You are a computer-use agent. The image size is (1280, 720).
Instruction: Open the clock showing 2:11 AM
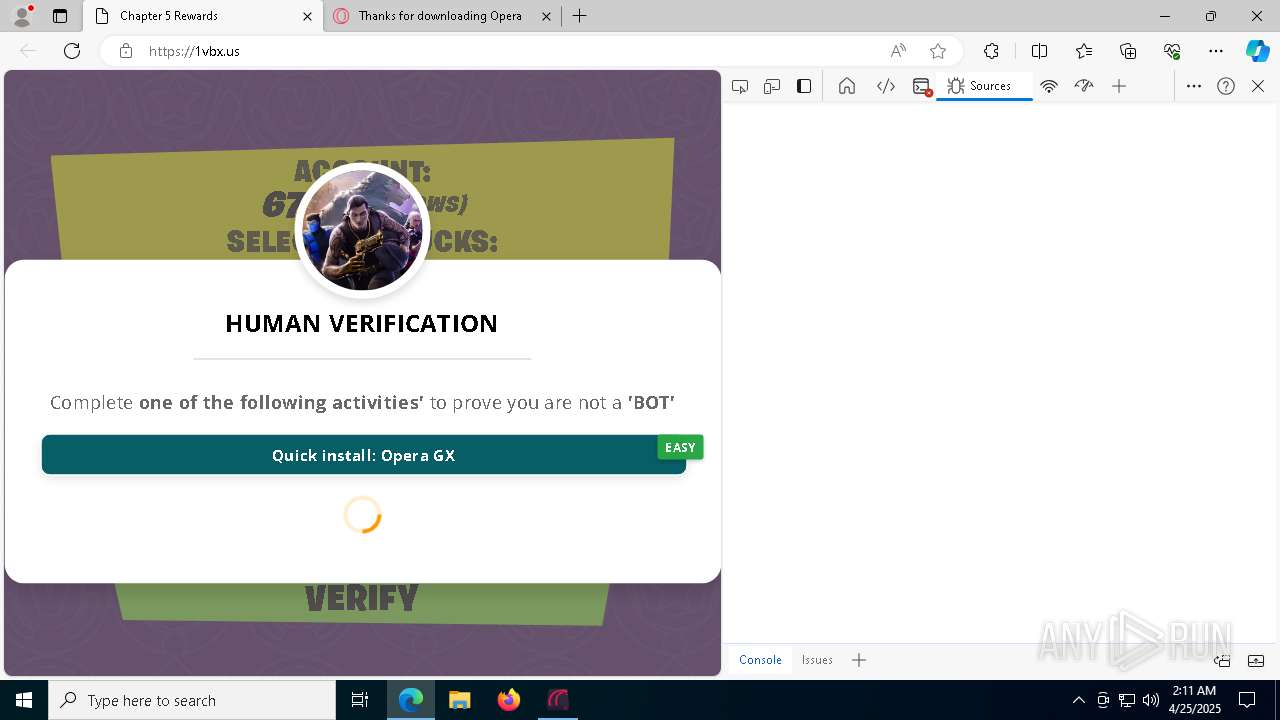click(1195, 700)
